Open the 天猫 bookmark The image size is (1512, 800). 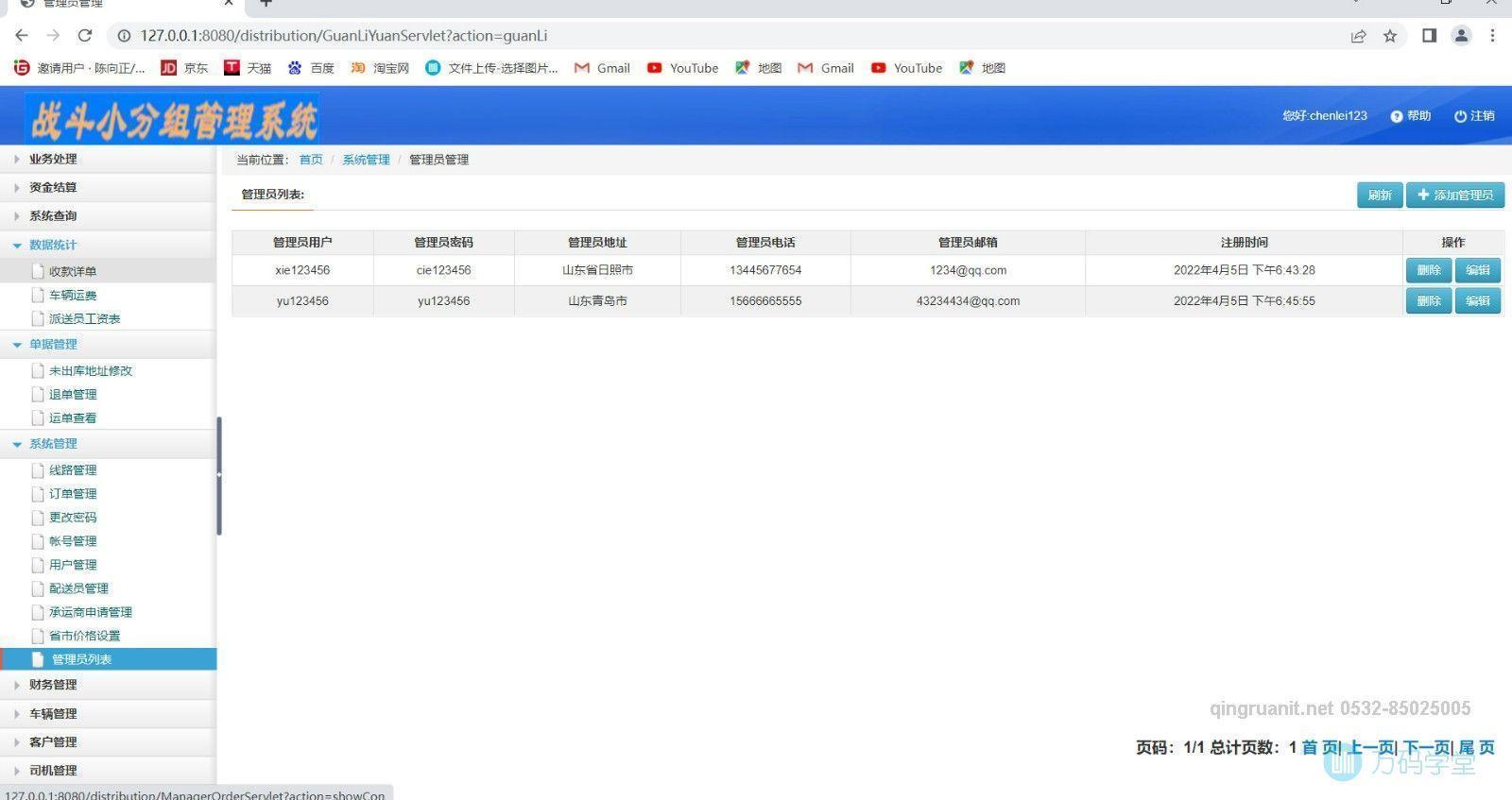click(x=248, y=68)
